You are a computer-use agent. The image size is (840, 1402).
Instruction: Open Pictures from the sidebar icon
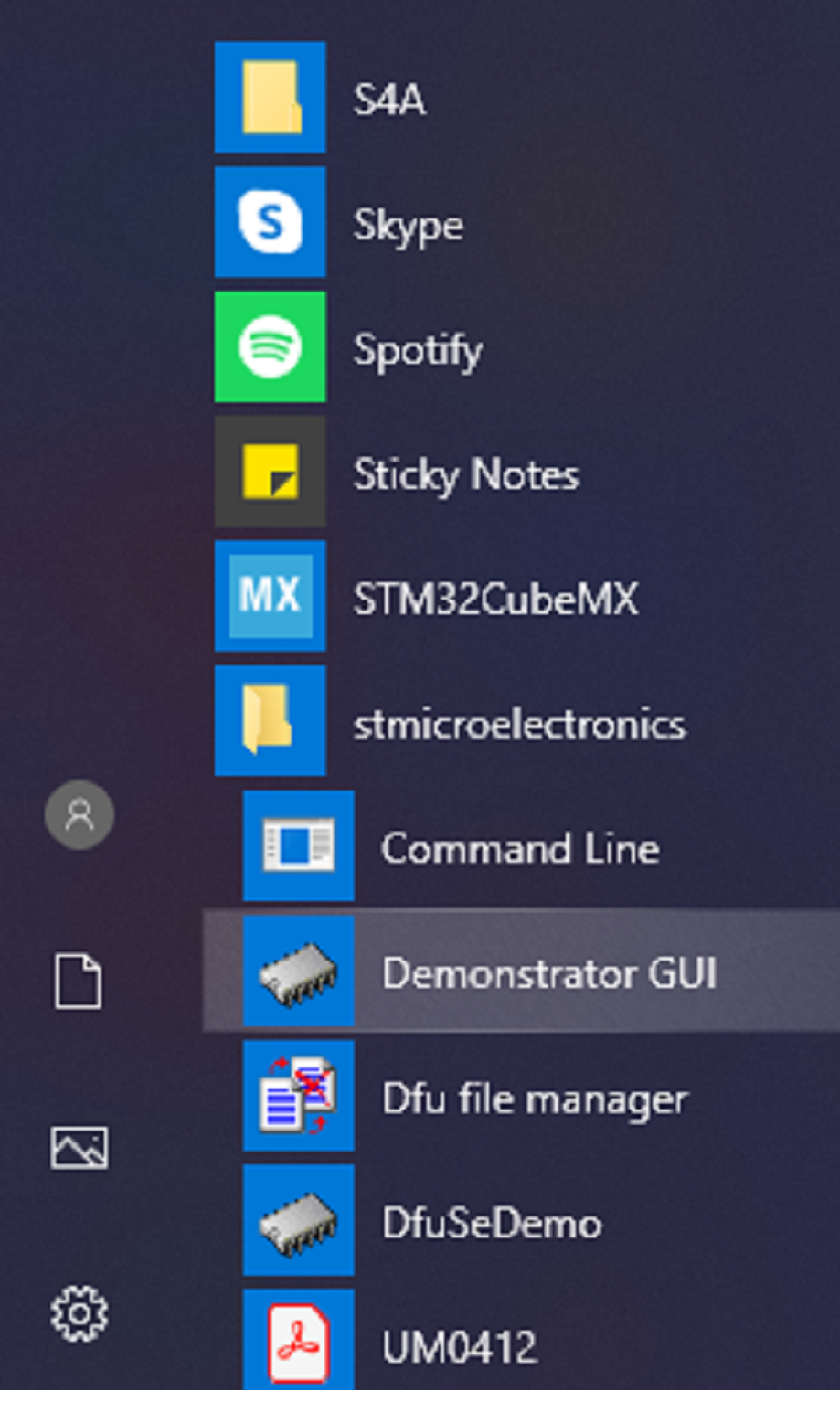point(80,1147)
